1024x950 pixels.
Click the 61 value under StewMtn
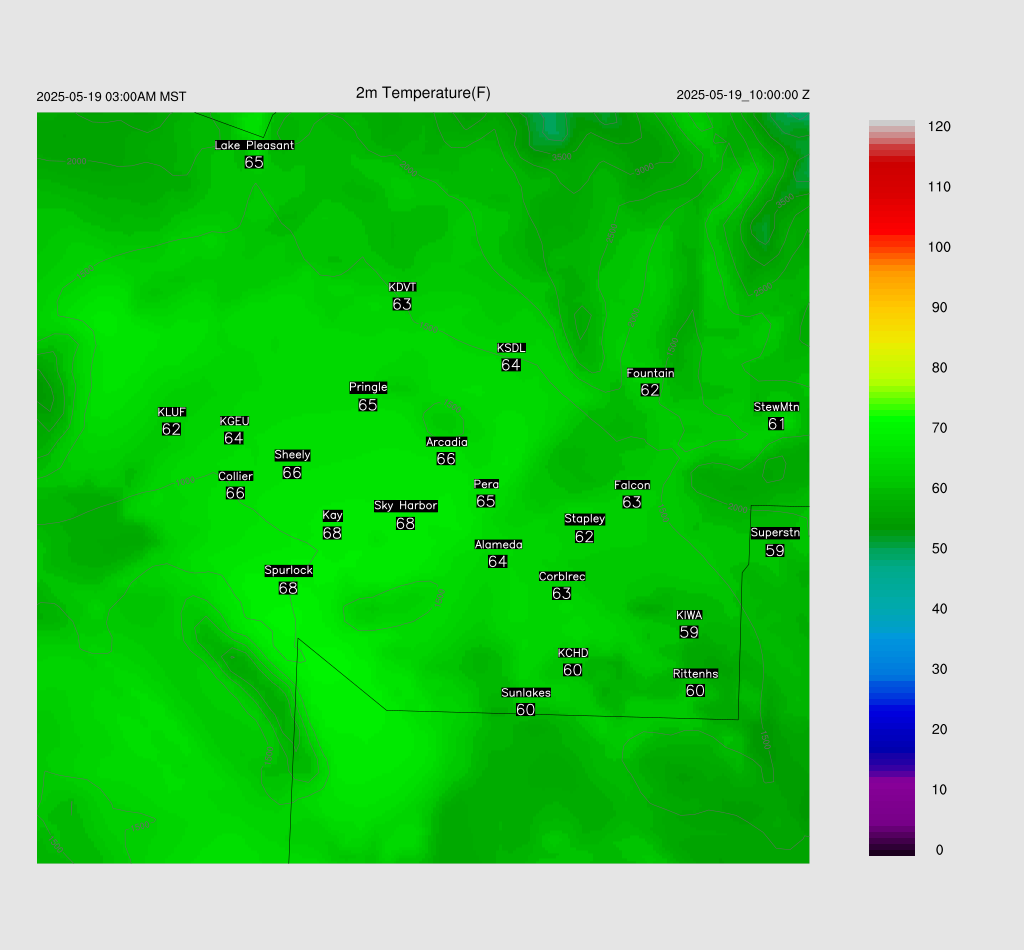[x=776, y=424]
